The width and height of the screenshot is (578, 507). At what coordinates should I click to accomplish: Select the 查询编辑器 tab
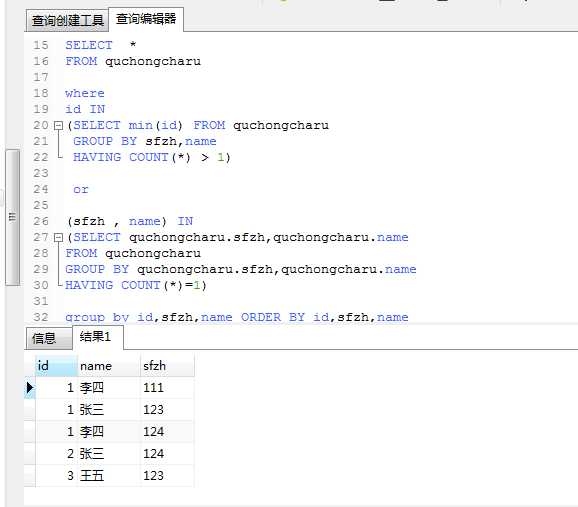click(x=146, y=19)
